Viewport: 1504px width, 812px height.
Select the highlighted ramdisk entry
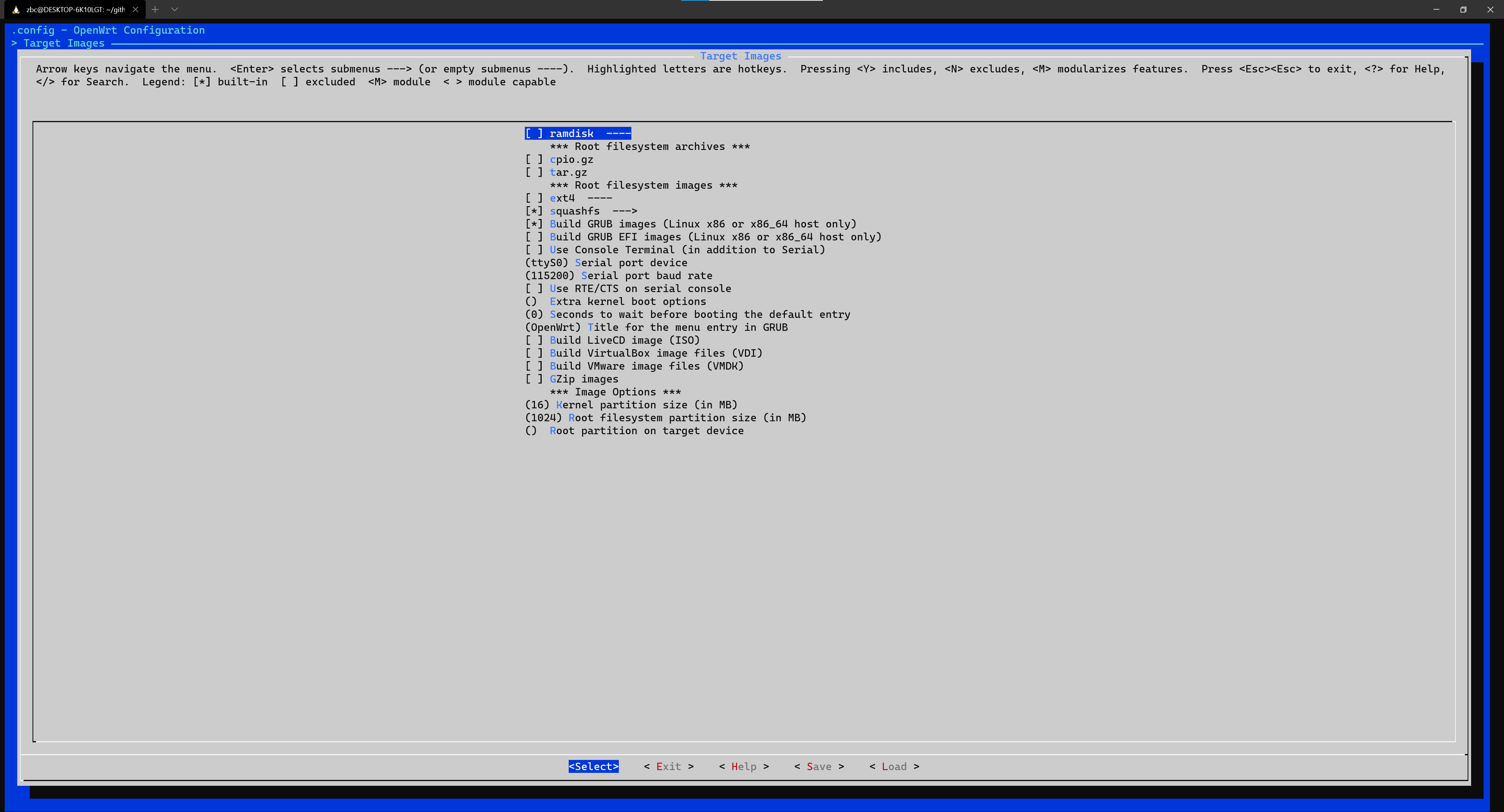click(577, 134)
